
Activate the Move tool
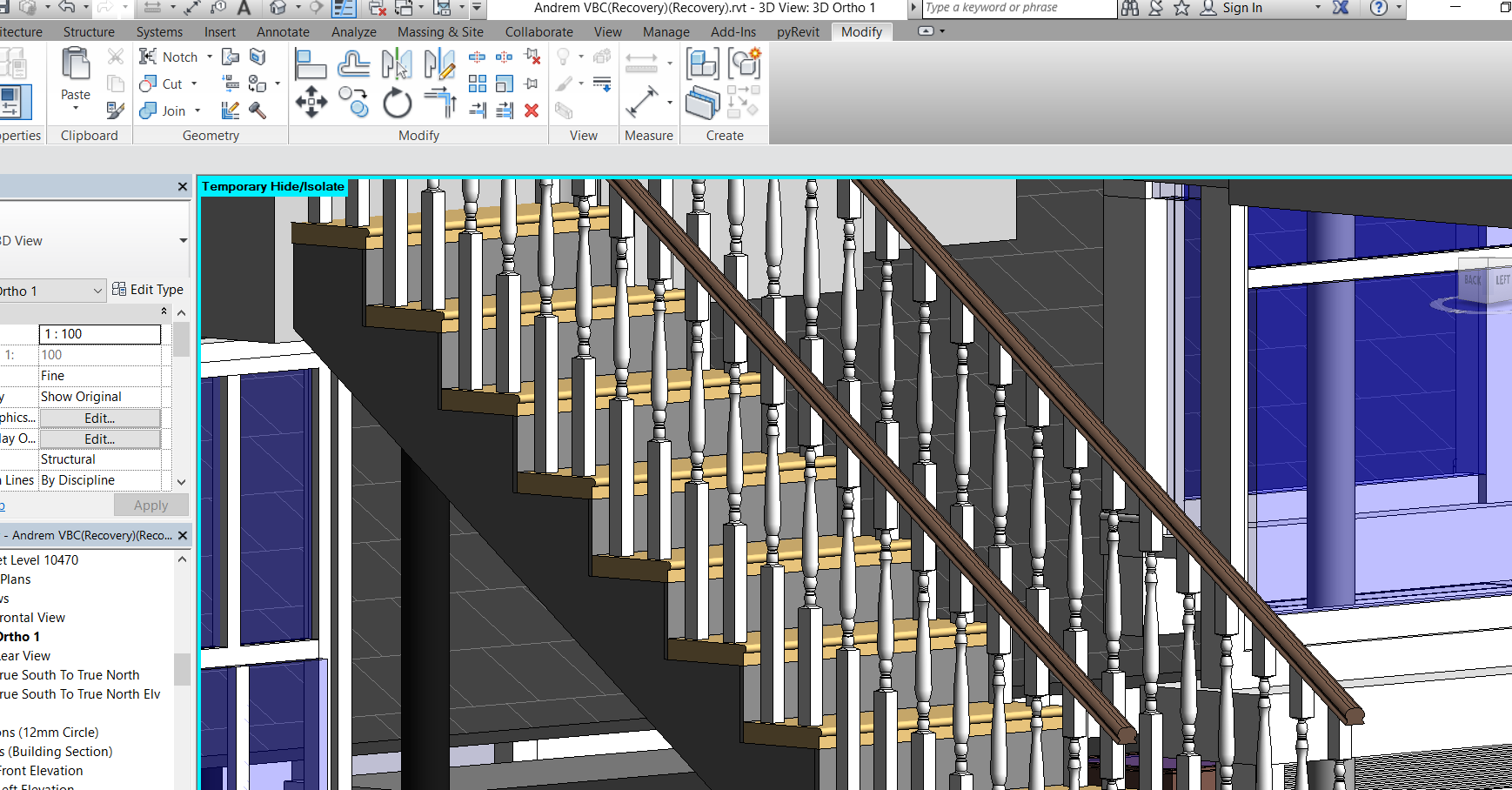[311, 103]
